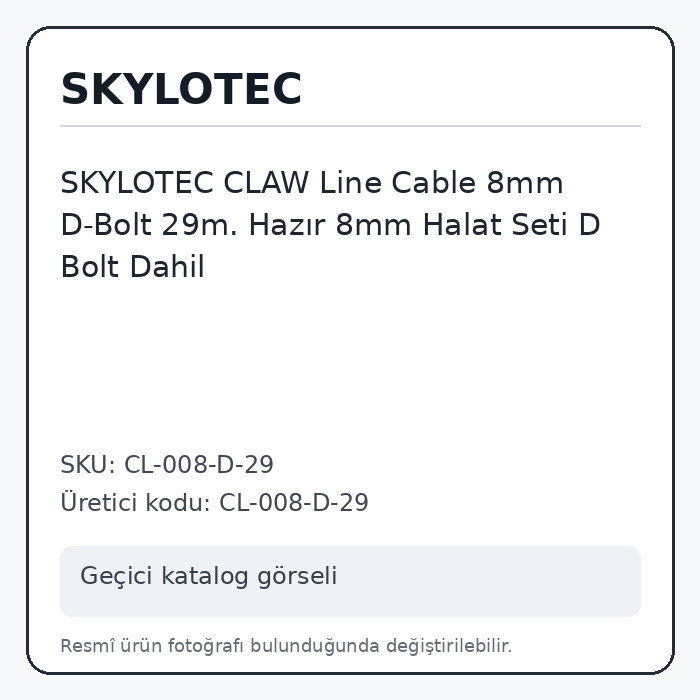Click the 'Halat Seti D' text

coord(511,225)
